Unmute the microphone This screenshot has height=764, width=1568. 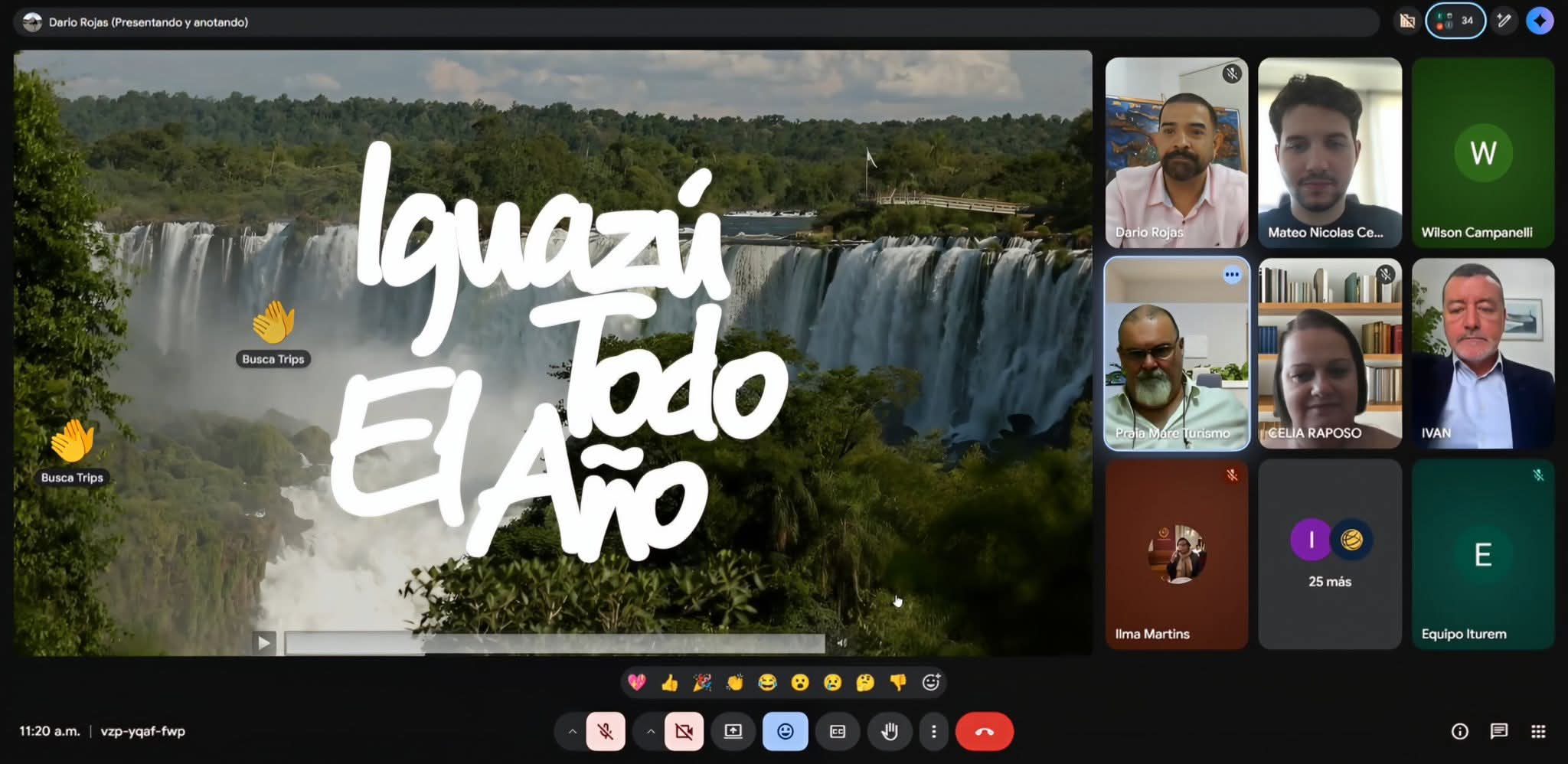point(606,732)
